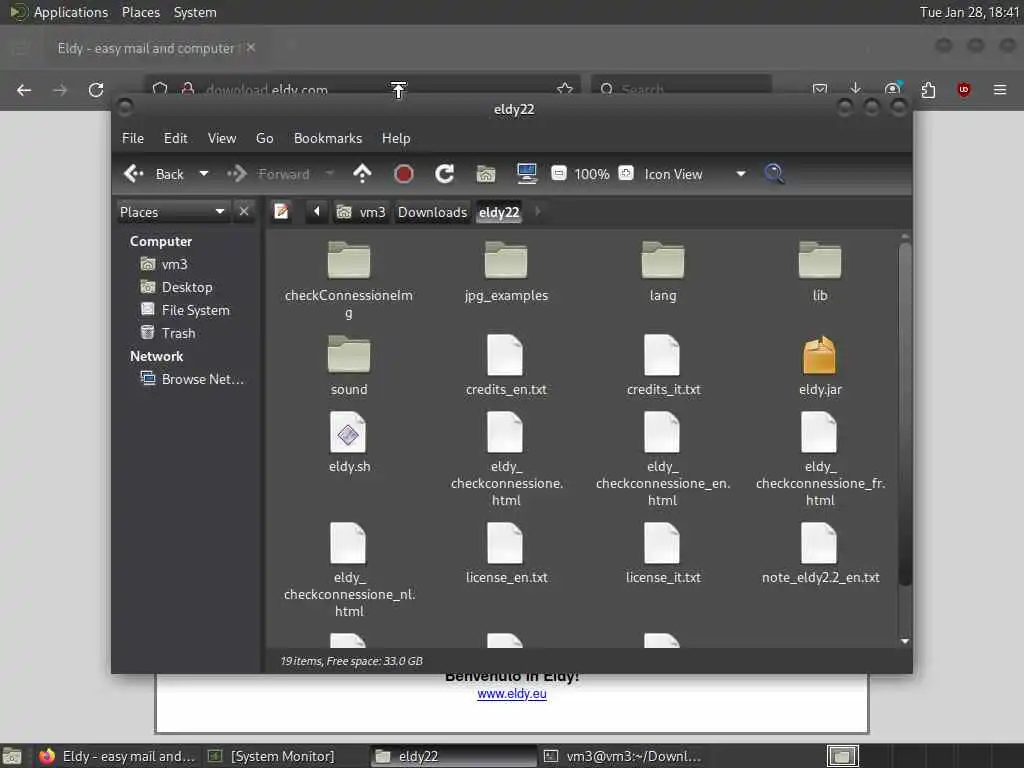Go up to the parent folder

[x=362, y=174]
